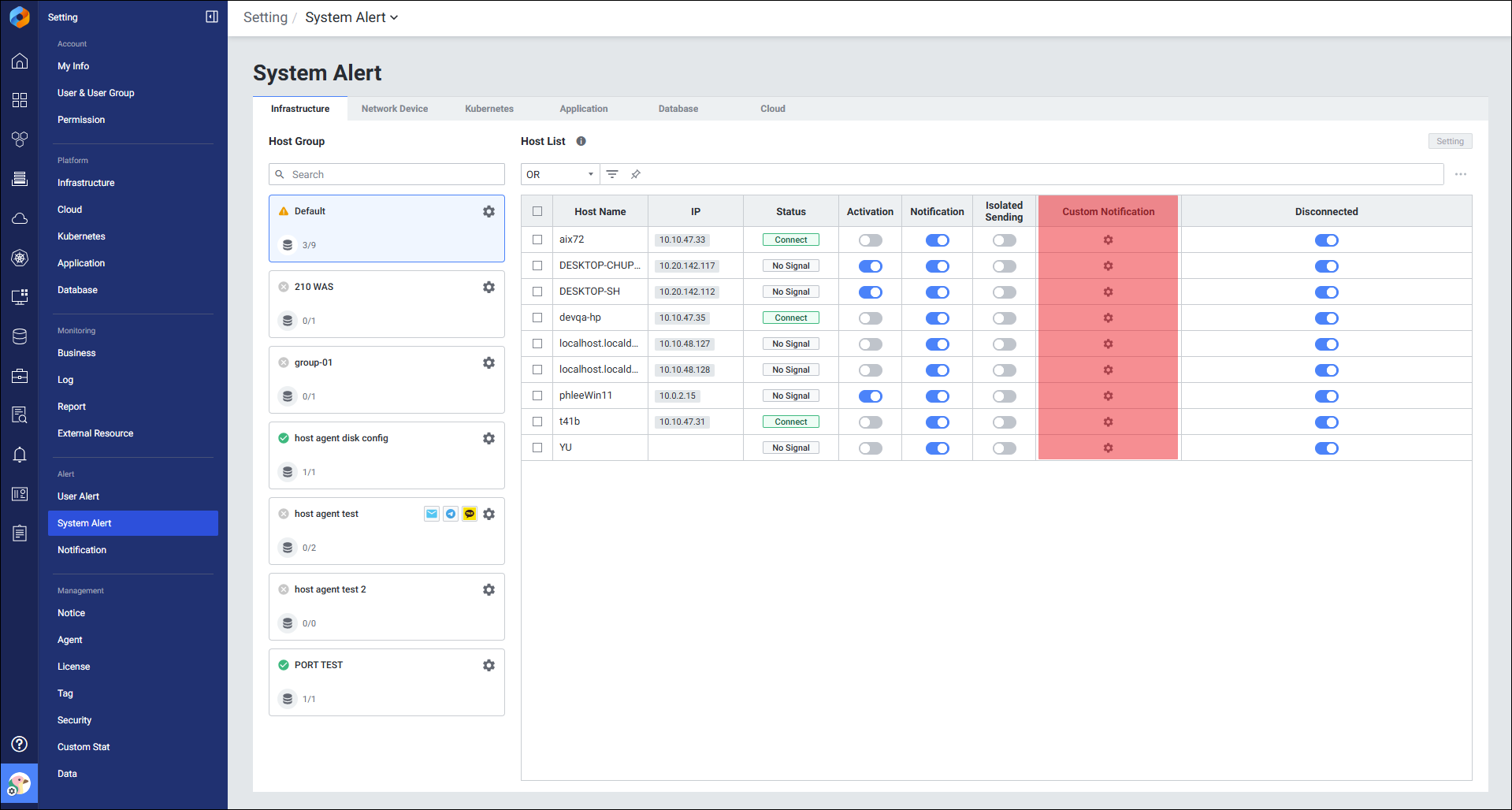1512x810 pixels.
Task: Click the custom notification gear for aix72
Action: pyautogui.click(x=1108, y=240)
